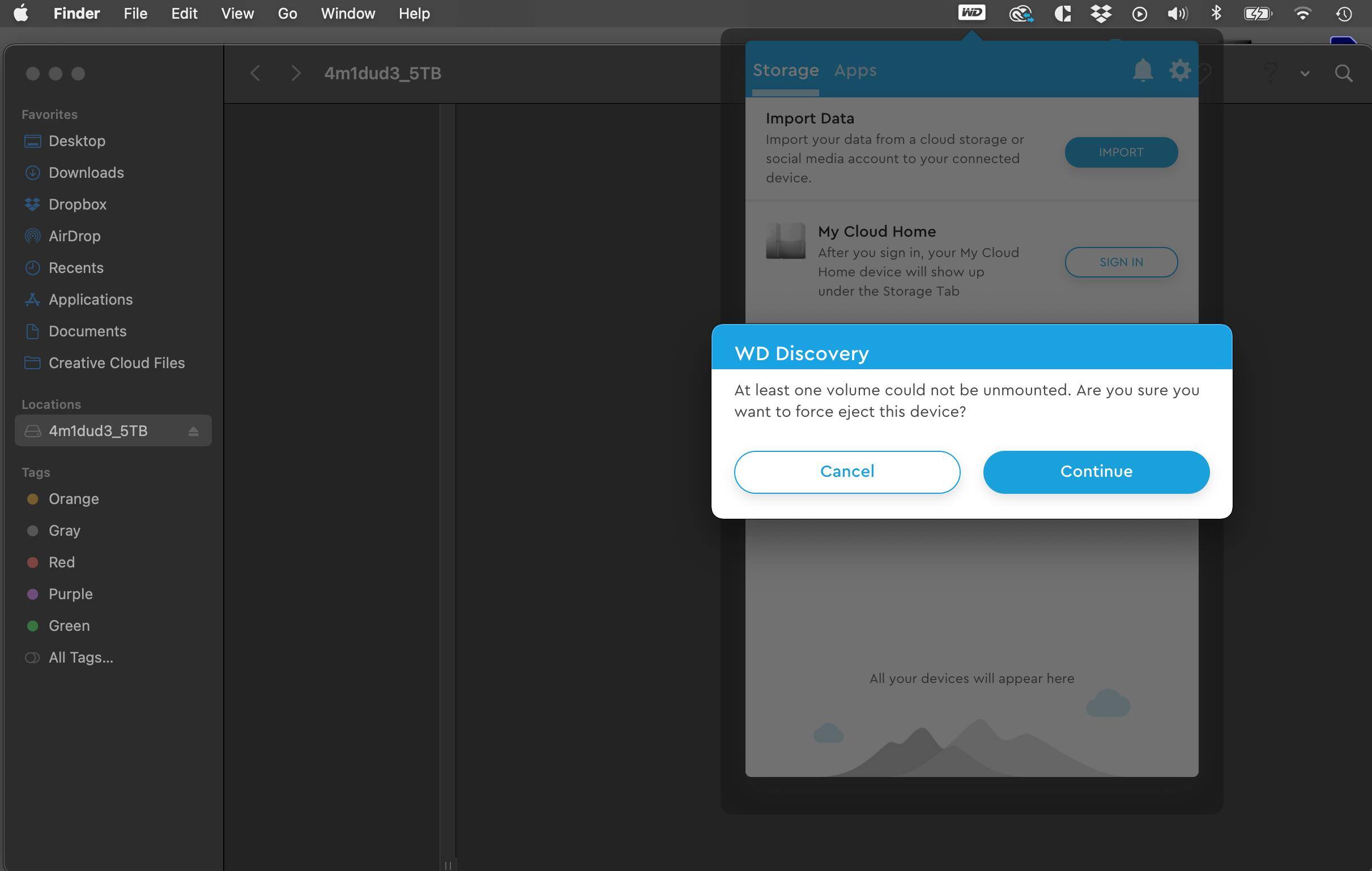Click the Dropbox menu bar icon
The height and width of the screenshot is (871, 1372).
pos(1100,13)
